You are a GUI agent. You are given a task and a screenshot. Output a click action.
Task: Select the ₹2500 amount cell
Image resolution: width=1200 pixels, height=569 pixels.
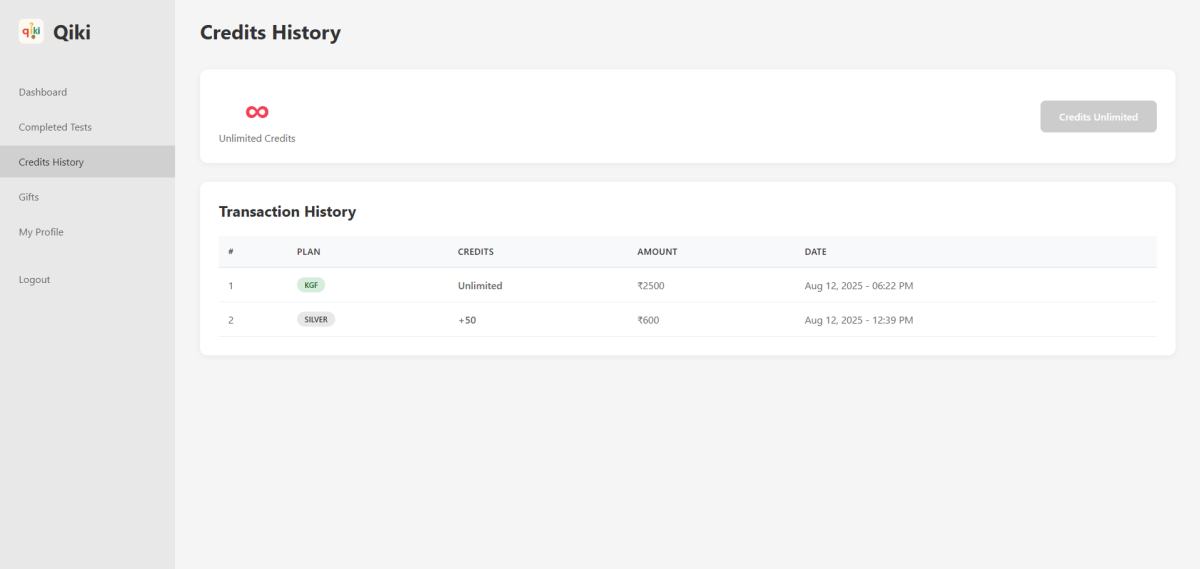coord(651,286)
